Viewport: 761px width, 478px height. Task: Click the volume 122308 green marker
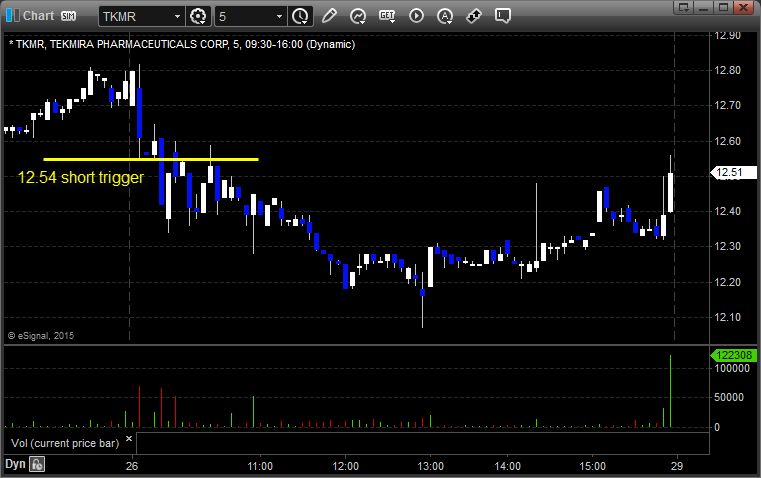click(x=734, y=355)
